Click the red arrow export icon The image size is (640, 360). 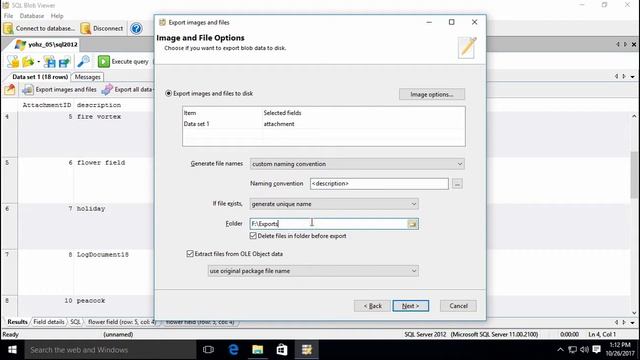tap(10, 89)
